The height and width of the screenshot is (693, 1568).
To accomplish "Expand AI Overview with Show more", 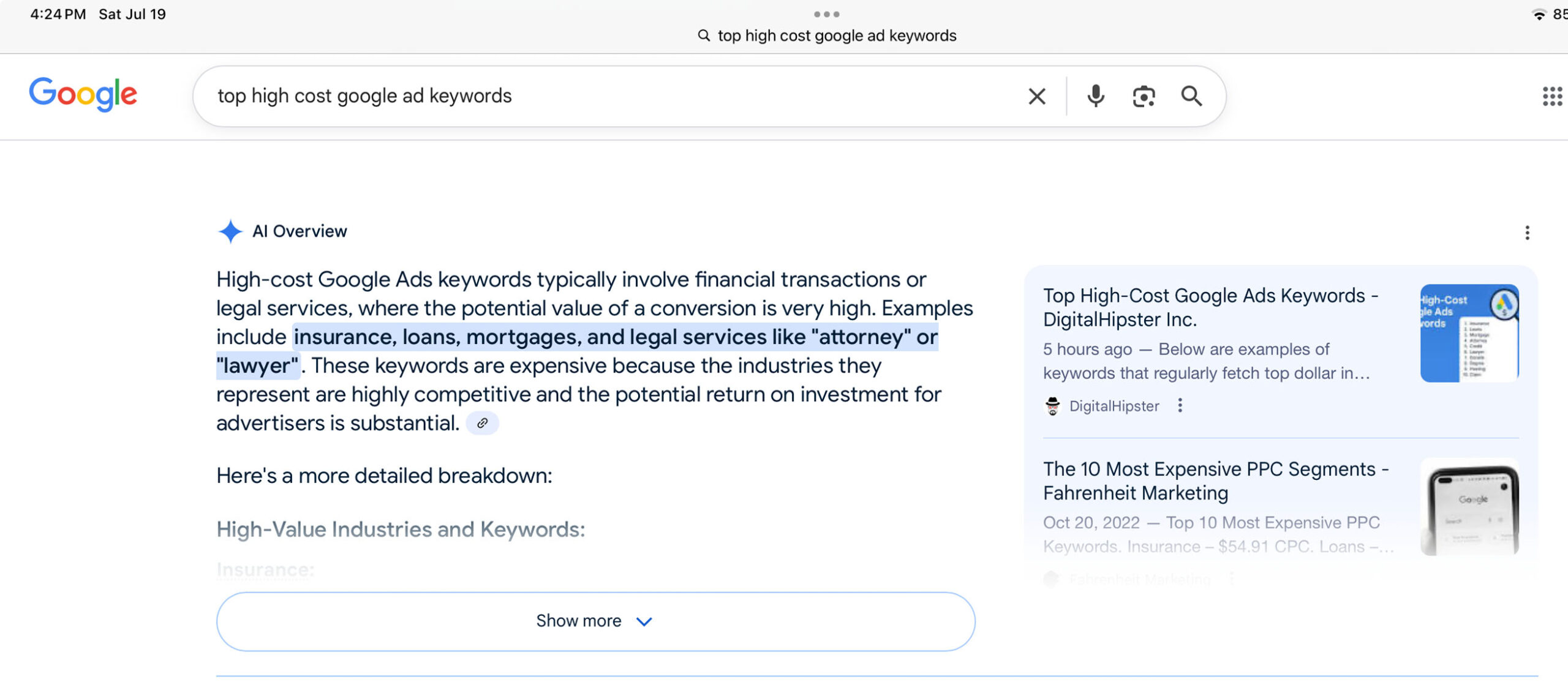I will (x=595, y=621).
